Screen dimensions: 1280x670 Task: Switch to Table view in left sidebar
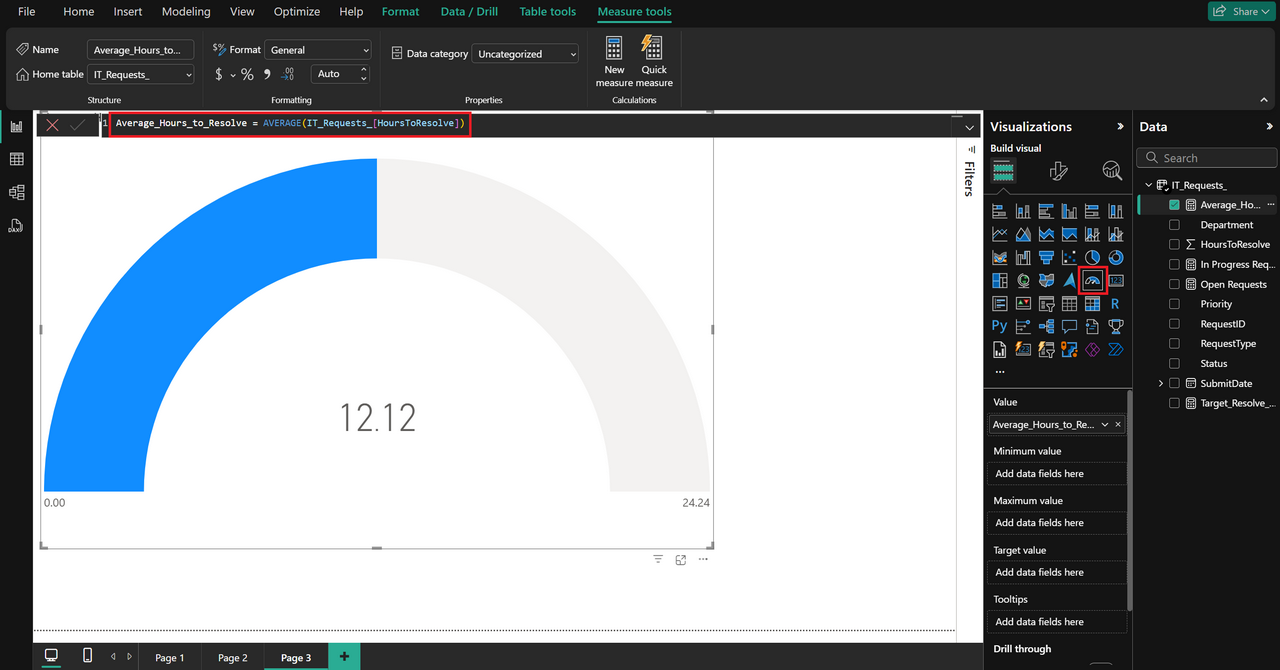pyautogui.click(x=16, y=160)
